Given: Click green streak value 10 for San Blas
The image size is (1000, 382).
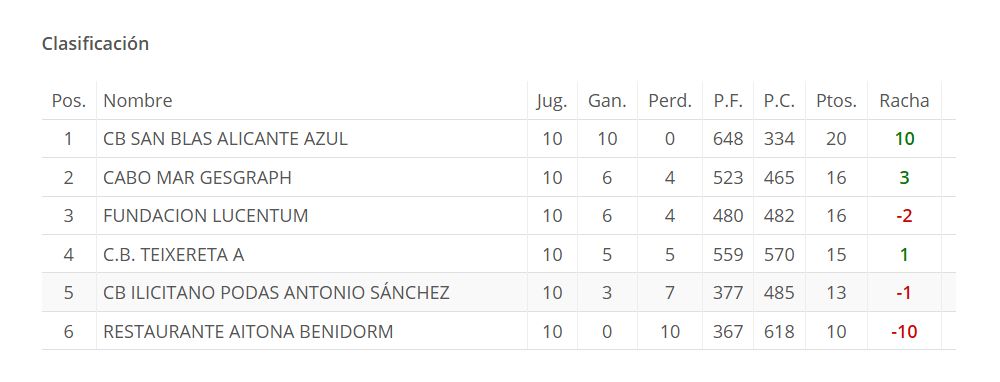Looking at the screenshot, I should (x=904, y=139).
